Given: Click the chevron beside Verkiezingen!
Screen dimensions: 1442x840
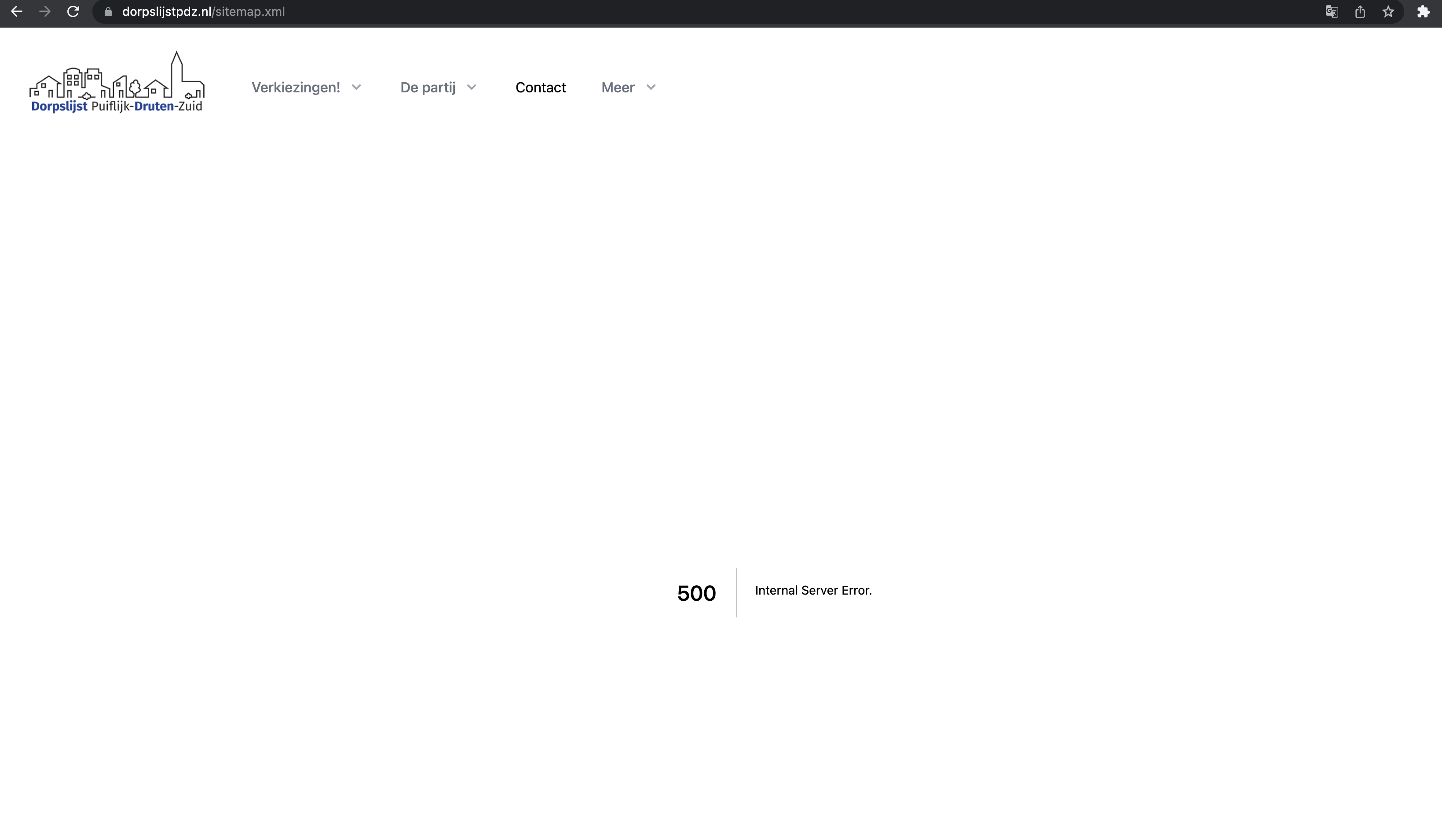Looking at the screenshot, I should (356, 88).
